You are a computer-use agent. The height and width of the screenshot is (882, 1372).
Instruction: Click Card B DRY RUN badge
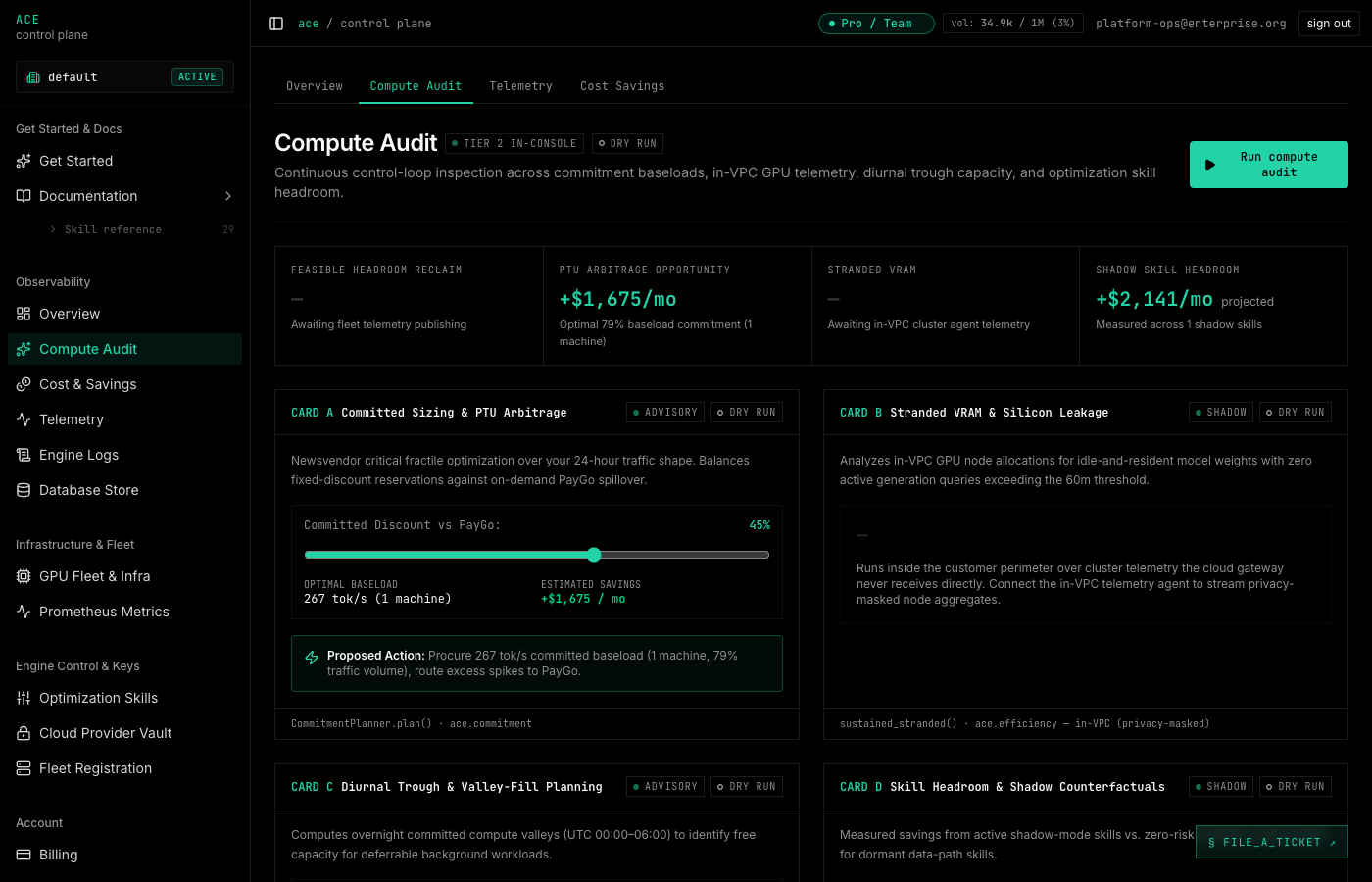pos(1296,413)
